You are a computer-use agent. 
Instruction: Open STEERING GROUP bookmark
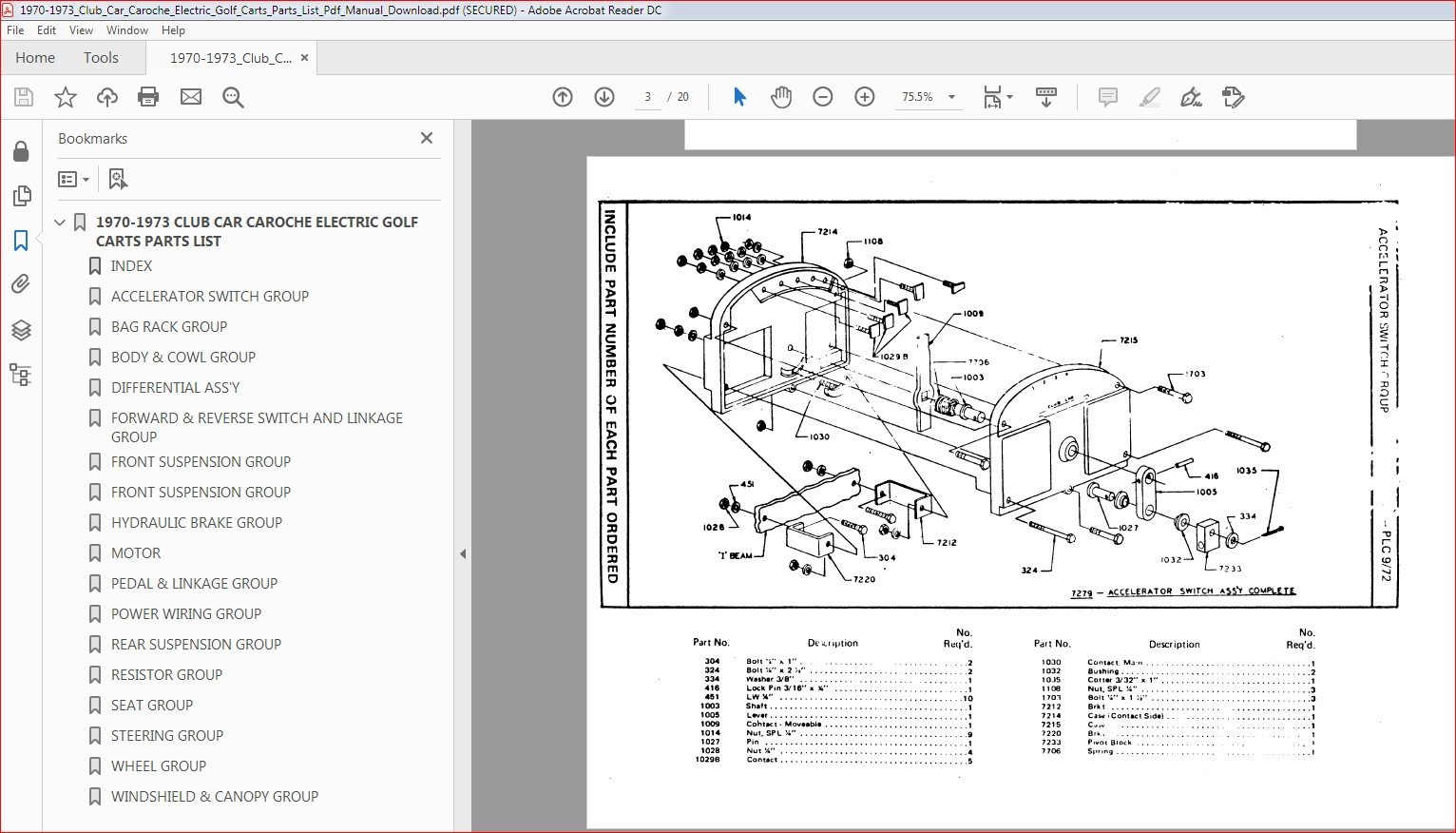tap(167, 736)
